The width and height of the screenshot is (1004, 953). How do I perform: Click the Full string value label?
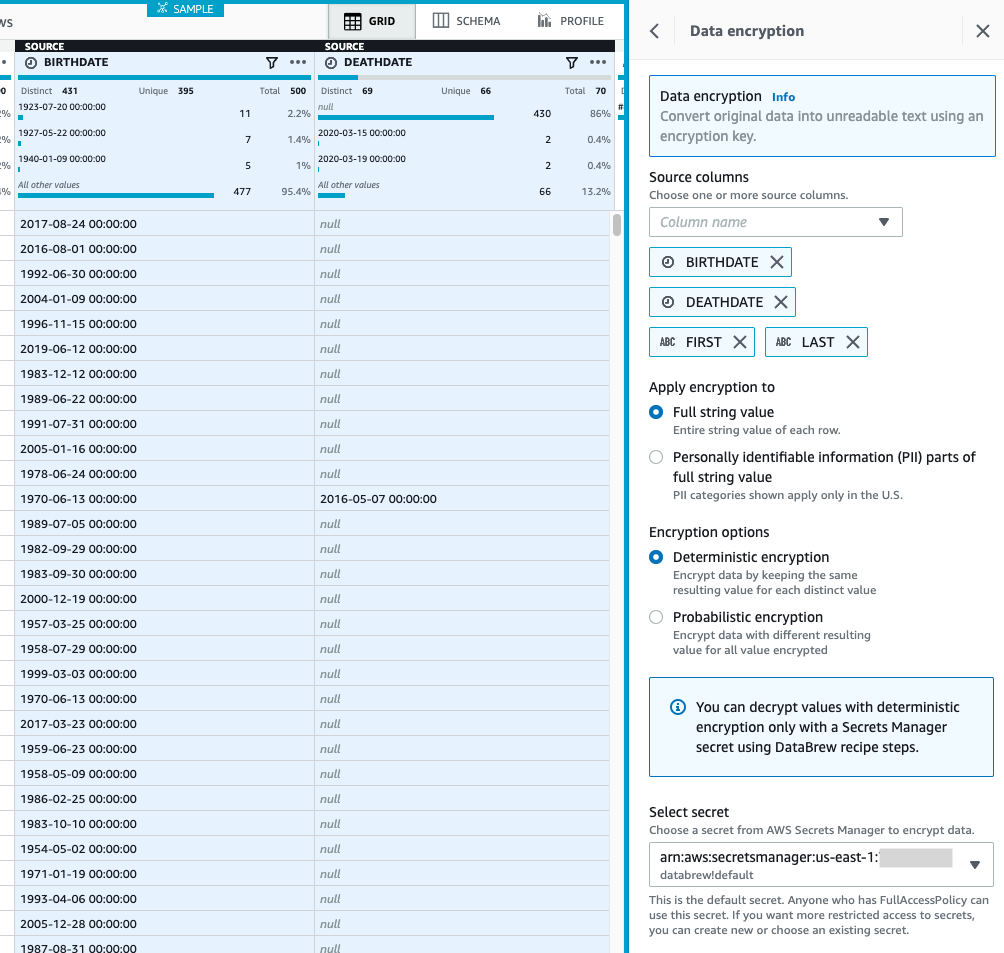click(x=723, y=412)
